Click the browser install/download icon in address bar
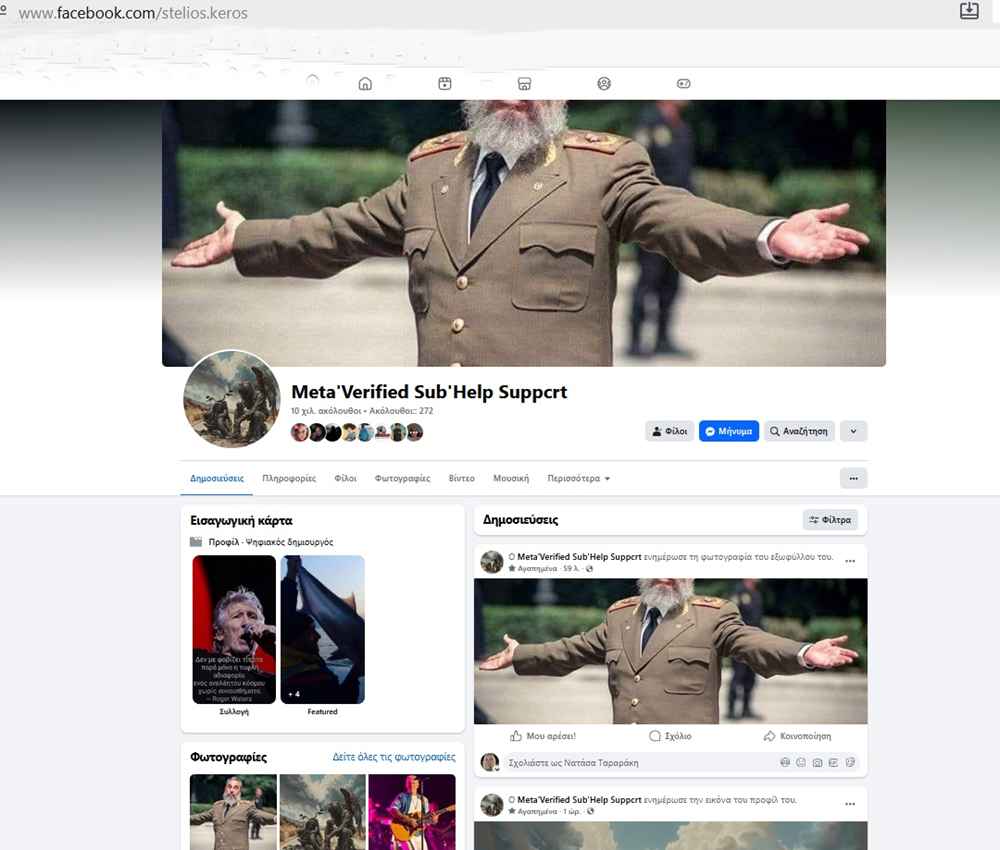This screenshot has height=850, width=1000. (968, 11)
